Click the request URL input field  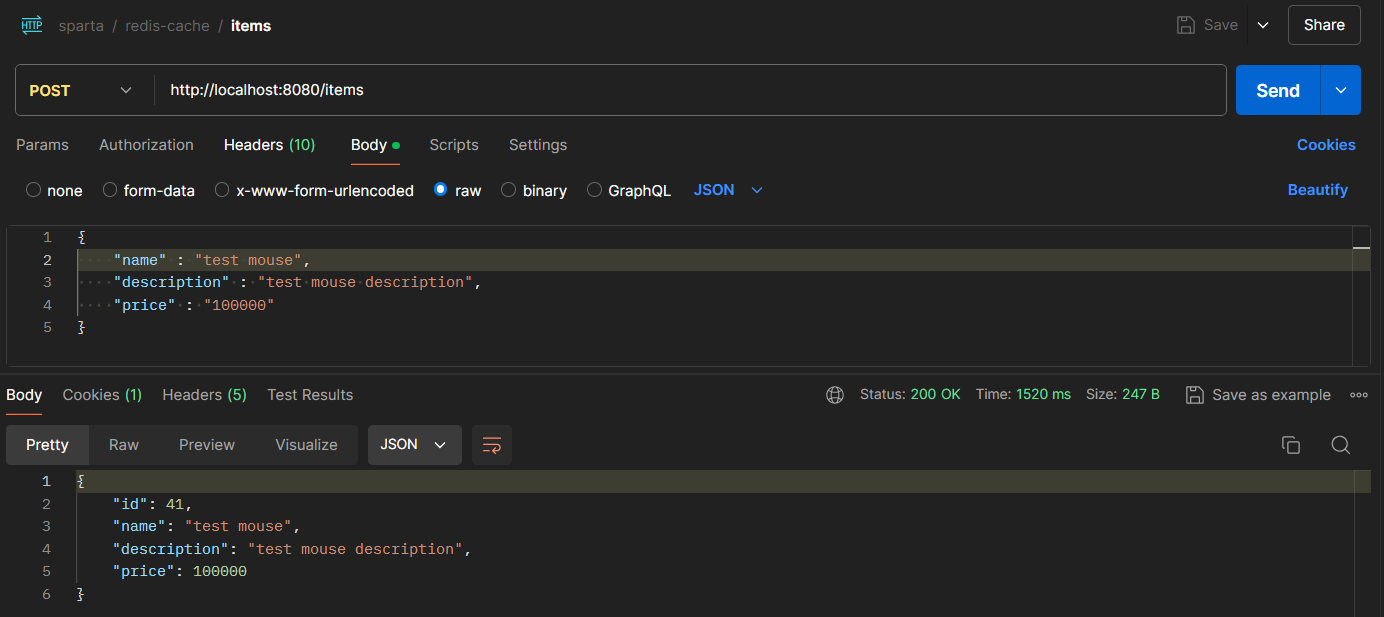tap(690, 90)
